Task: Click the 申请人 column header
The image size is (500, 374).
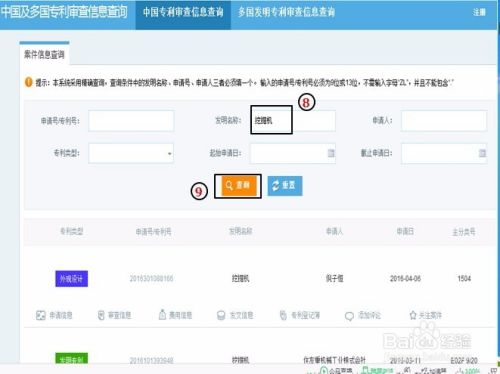Action: click(x=334, y=231)
